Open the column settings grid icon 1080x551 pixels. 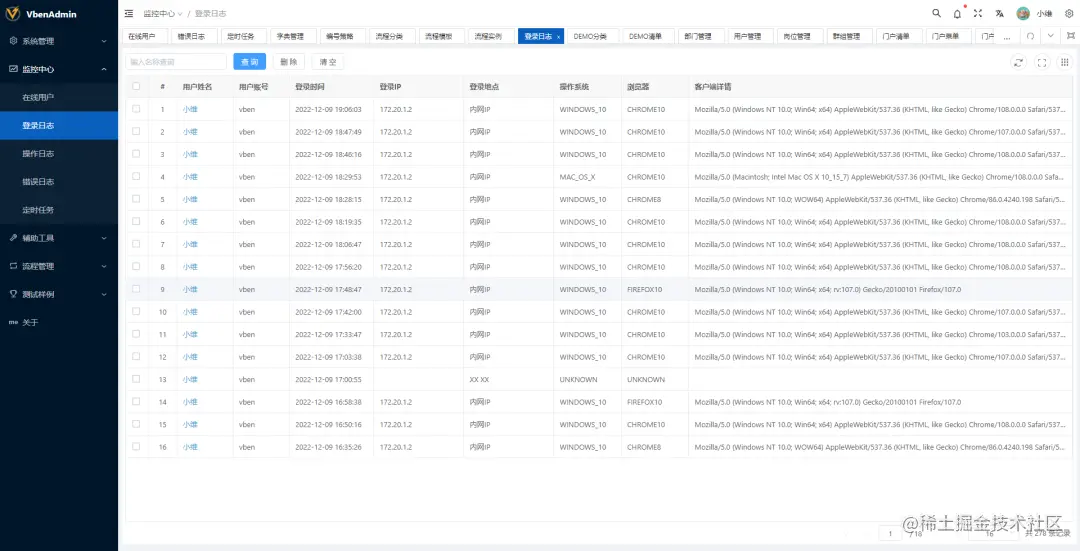[1065, 63]
